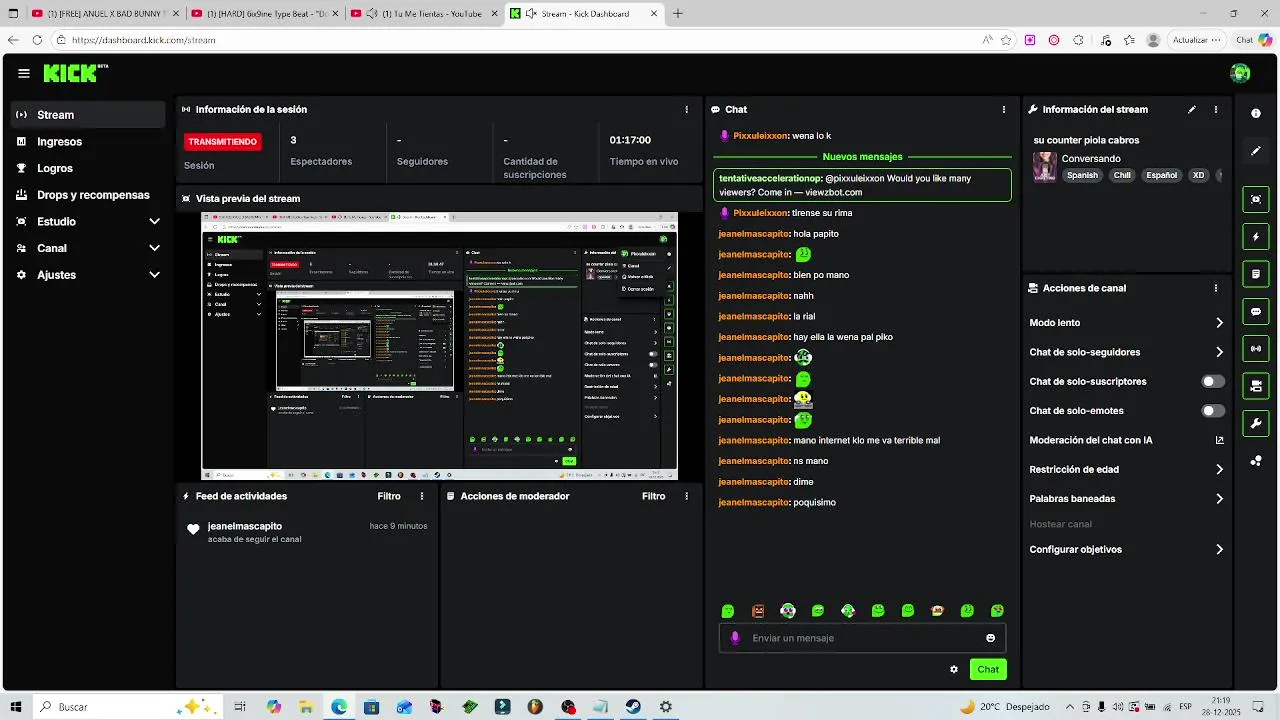Toggle the note page icon in right sidebar
1280x720 pixels.
1256,274
